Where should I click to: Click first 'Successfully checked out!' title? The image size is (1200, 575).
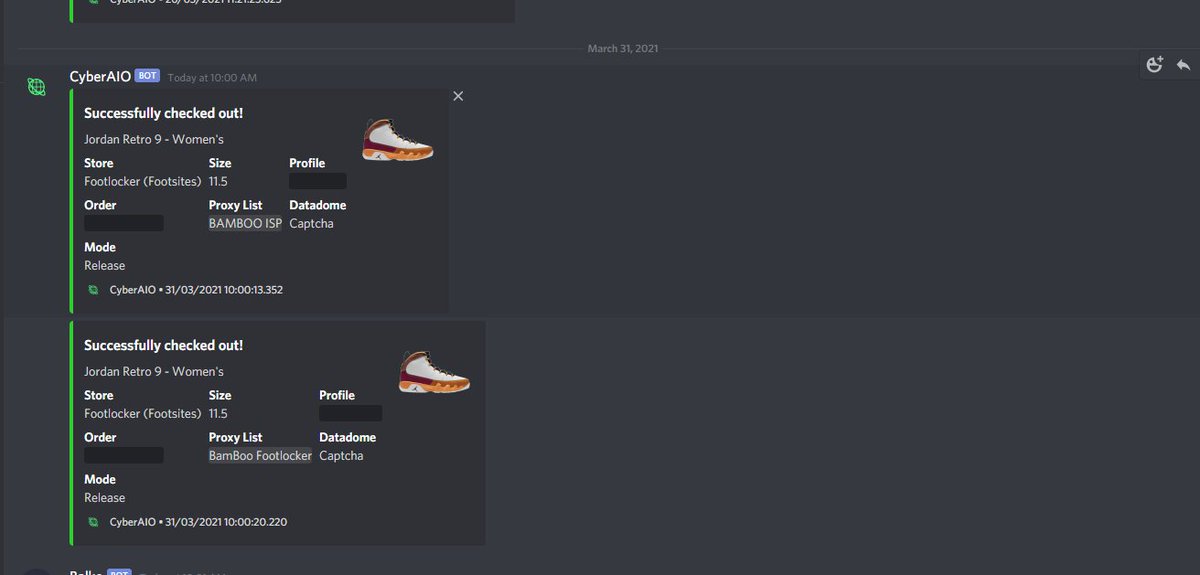coord(163,113)
